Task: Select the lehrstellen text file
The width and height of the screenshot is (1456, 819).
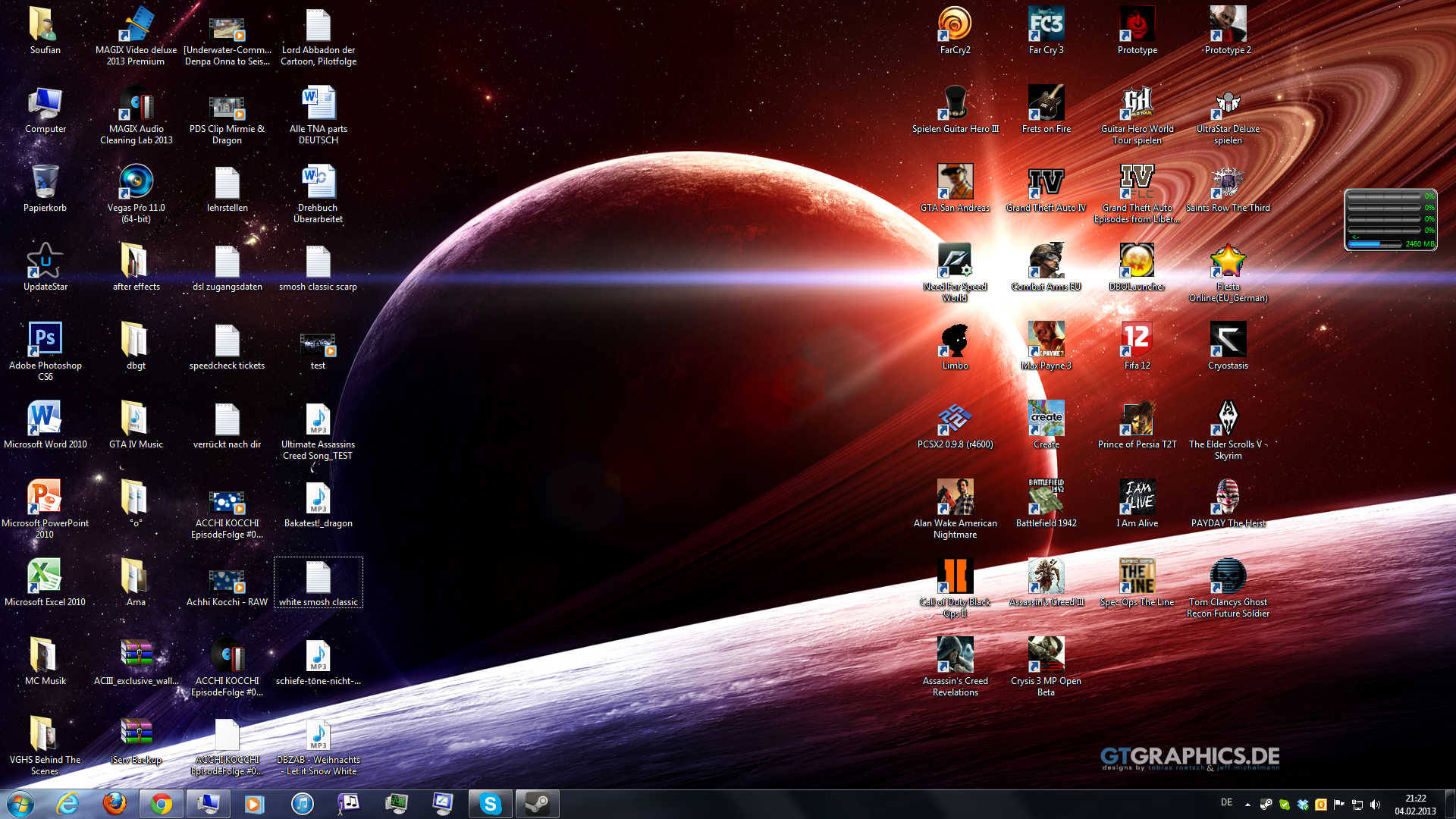Action: pos(227,188)
